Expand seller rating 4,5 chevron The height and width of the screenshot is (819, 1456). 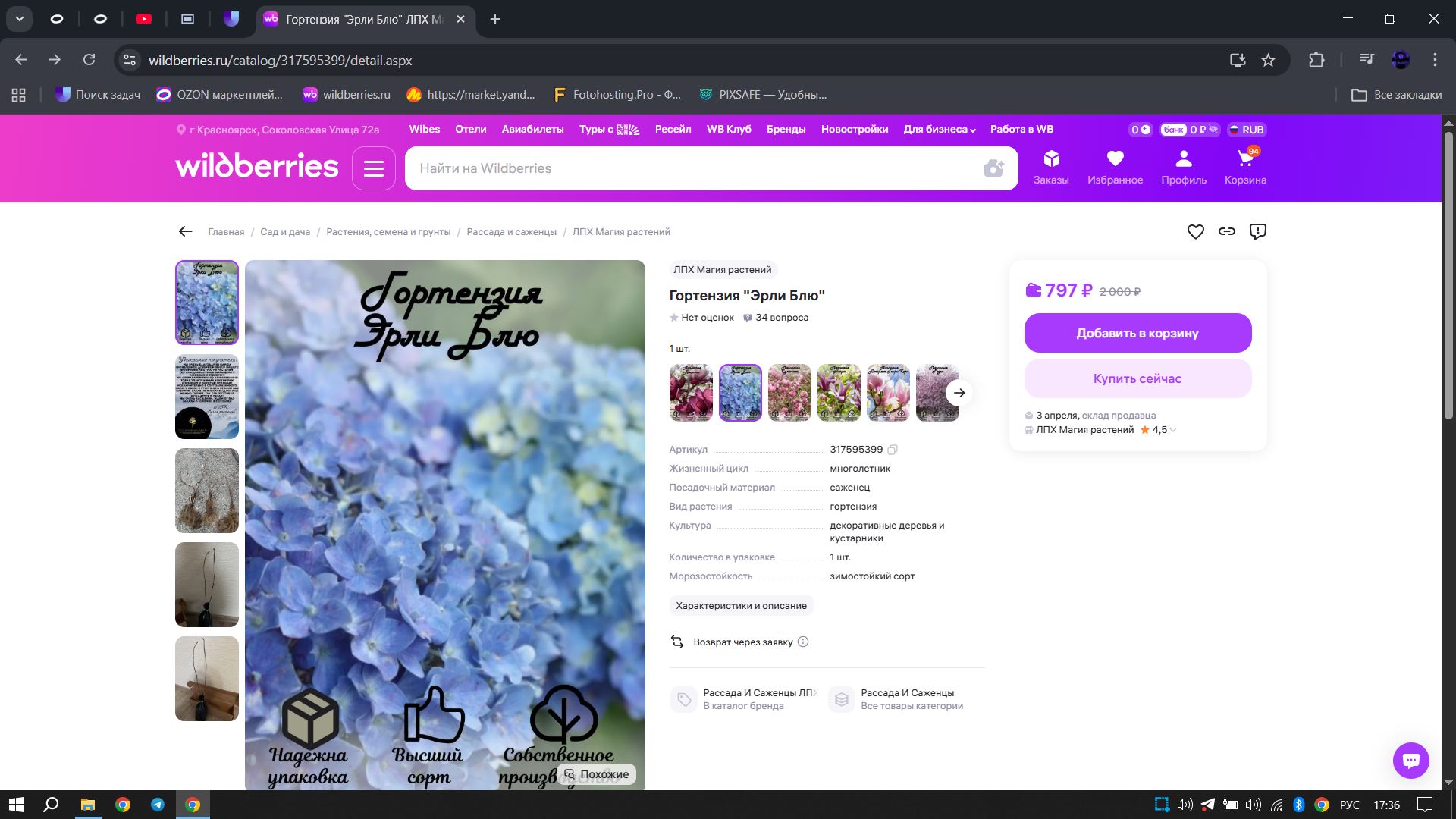point(1173,430)
